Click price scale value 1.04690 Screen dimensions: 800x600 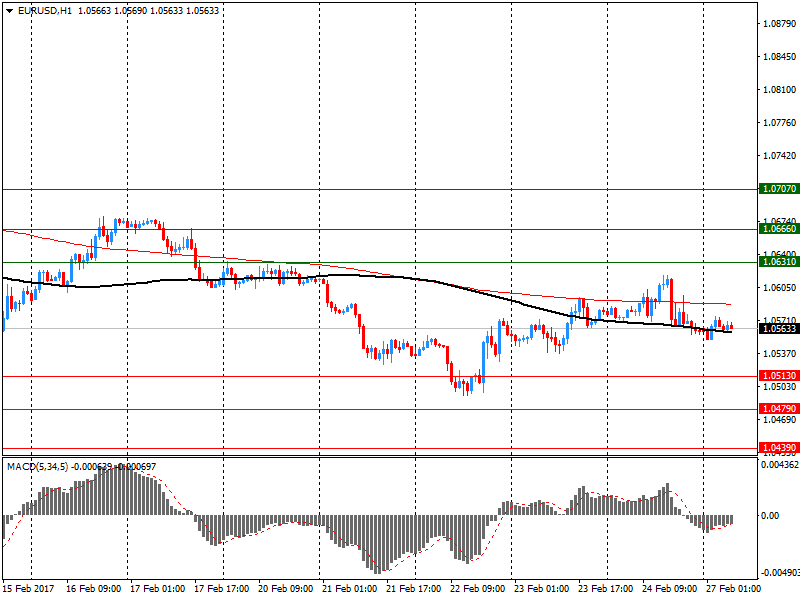click(779, 420)
